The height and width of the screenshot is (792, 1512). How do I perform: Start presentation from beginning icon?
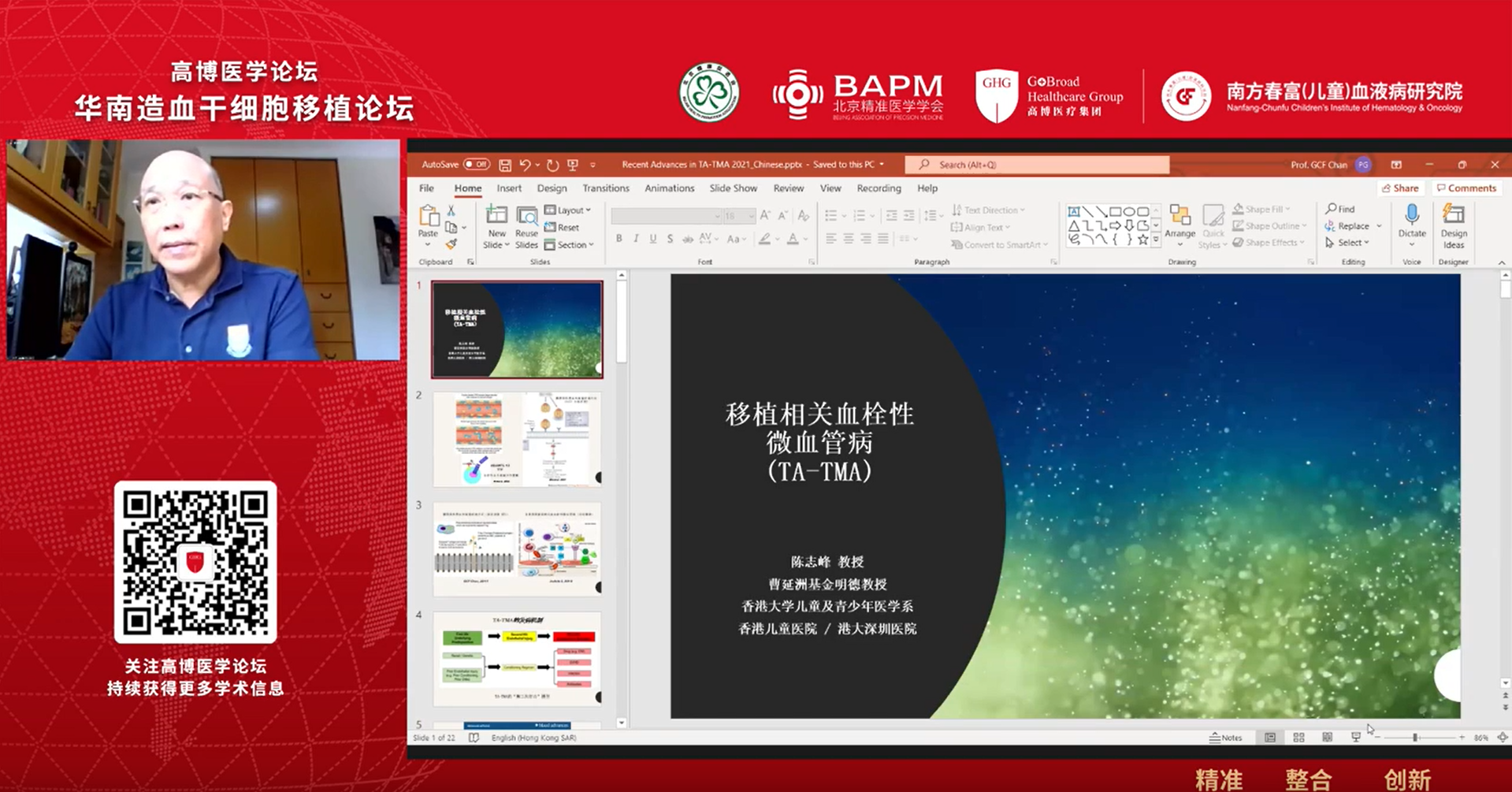573,165
